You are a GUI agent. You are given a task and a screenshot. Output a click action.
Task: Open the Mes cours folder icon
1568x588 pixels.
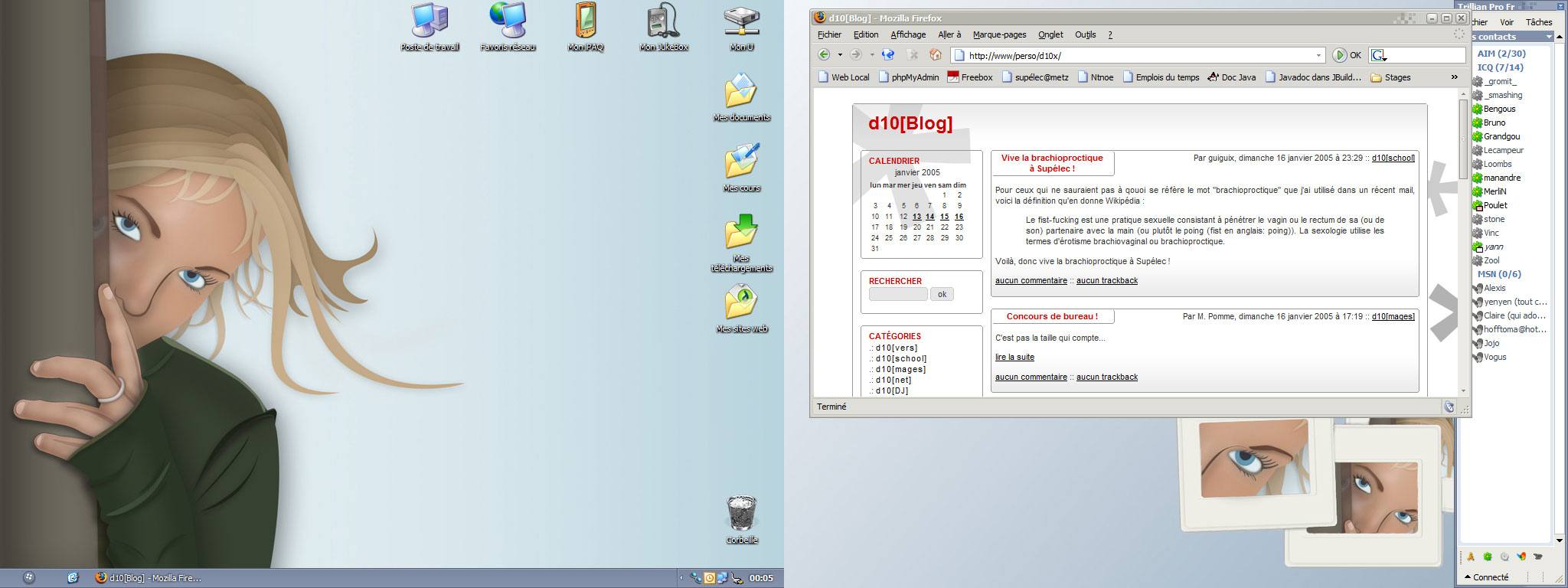pos(741,167)
